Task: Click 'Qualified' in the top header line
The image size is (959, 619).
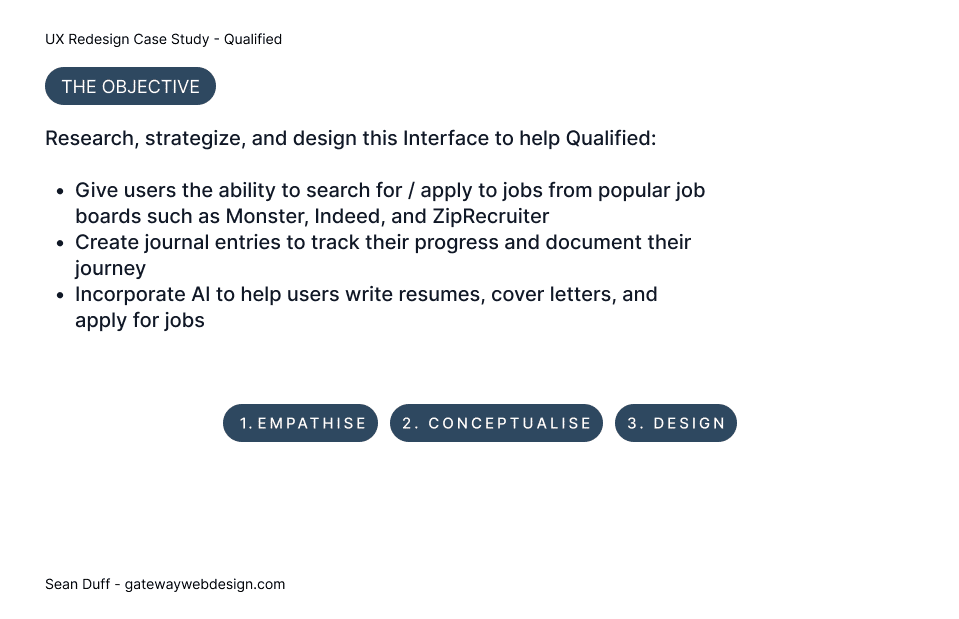Action: [x=253, y=39]
